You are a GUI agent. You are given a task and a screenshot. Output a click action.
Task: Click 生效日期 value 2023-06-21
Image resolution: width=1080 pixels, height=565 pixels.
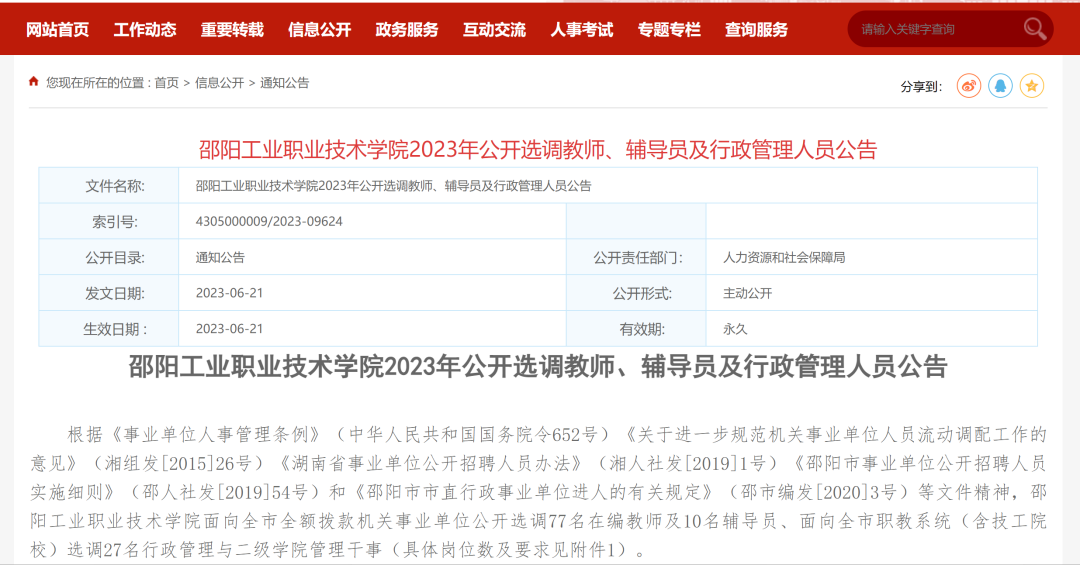click(x=229, y=329)
